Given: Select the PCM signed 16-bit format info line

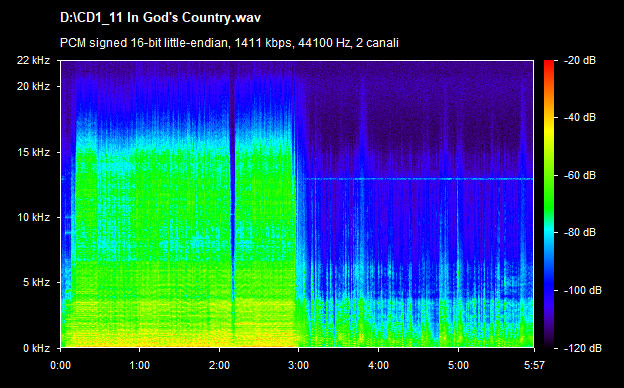Looking at the screenshot, I should 229,43.
